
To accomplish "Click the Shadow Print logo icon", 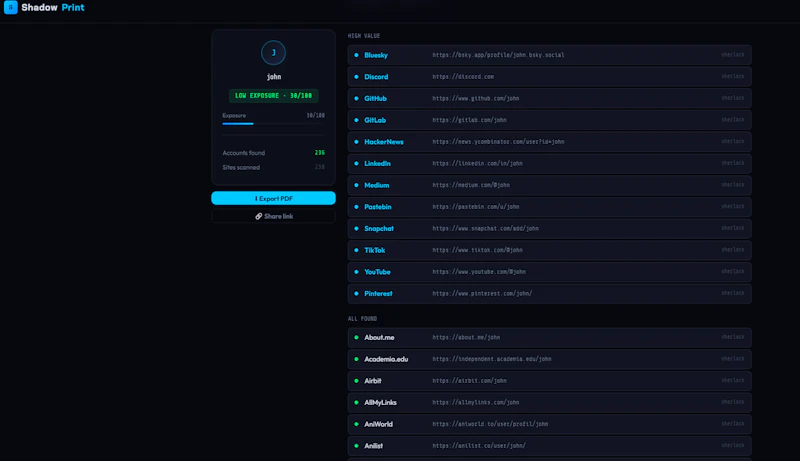I will pyautogui.click(x=11, y=7).
